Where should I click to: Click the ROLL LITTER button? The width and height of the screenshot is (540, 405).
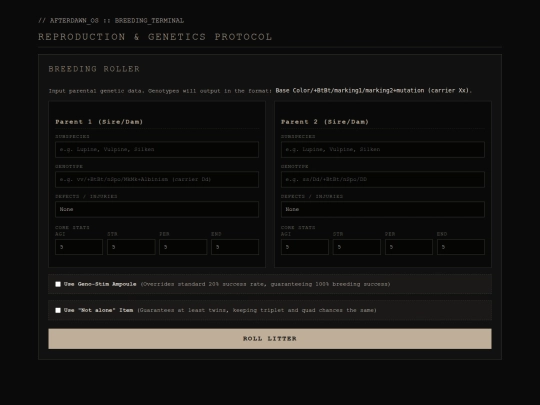270,339
